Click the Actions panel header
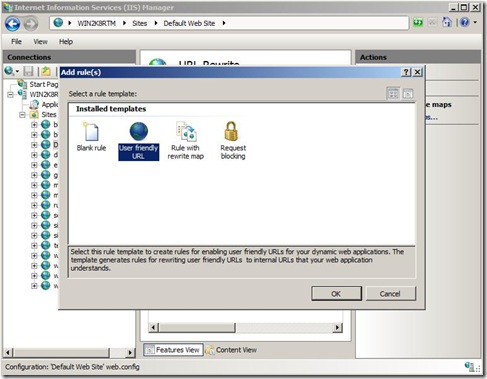This screenshot has height=379, width=487. coord(418,57)
